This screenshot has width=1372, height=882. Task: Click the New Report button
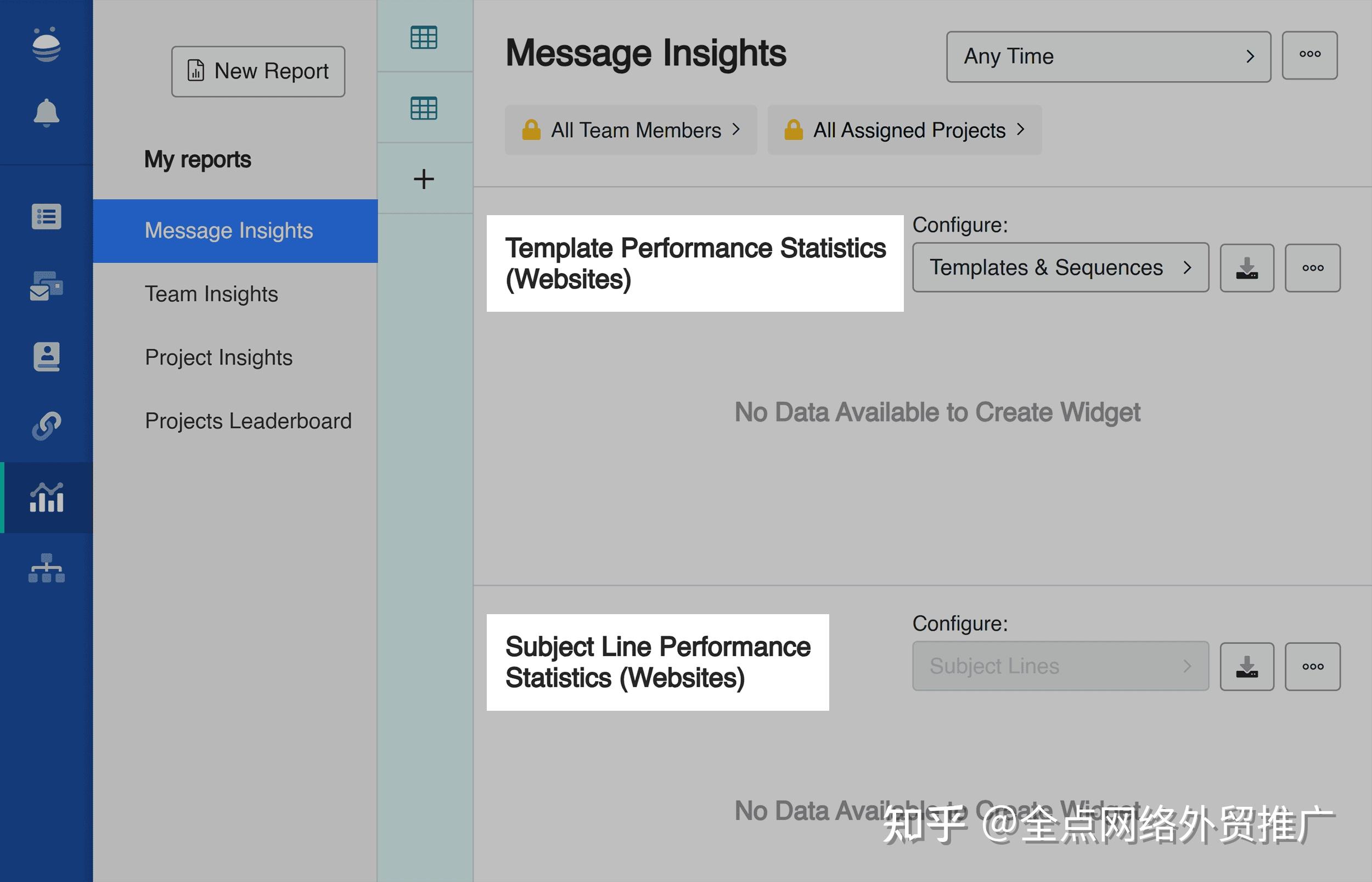click(258, 71)
